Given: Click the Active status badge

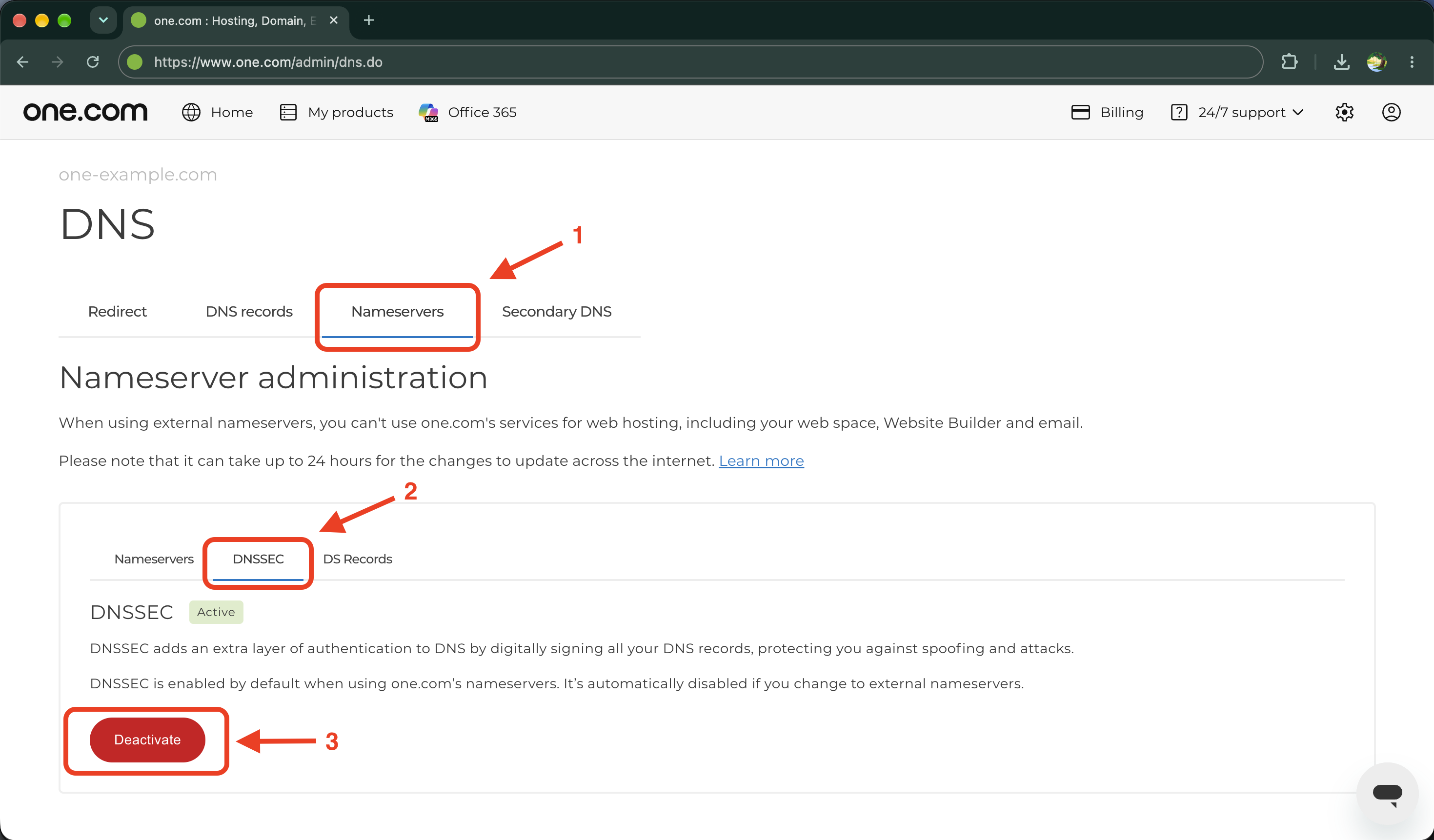Looking at the screenshot, I should (216, 612).
